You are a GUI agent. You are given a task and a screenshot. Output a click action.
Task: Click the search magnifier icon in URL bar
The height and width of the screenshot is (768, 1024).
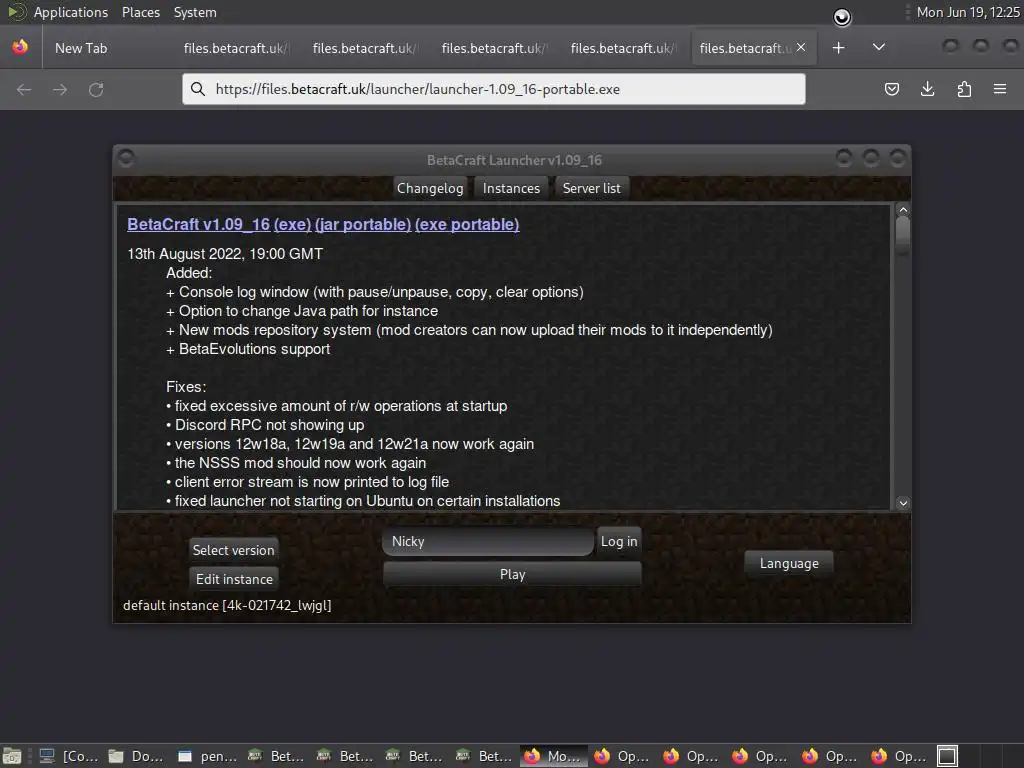click(x=198, y=89)
